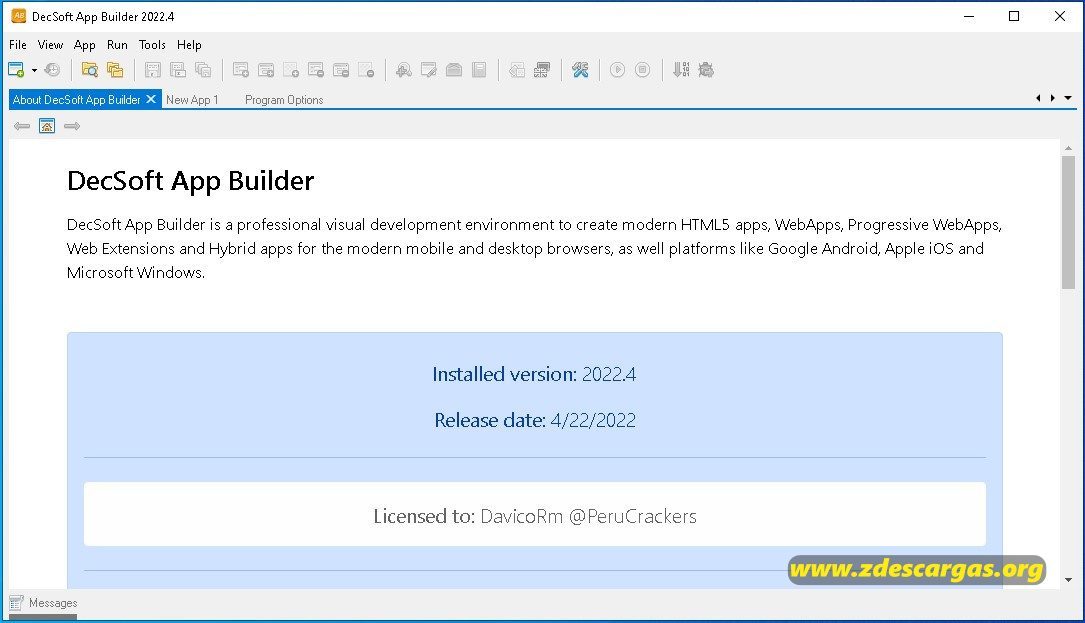Open the tab list dropdown arrow

(x=1068, y=98)
